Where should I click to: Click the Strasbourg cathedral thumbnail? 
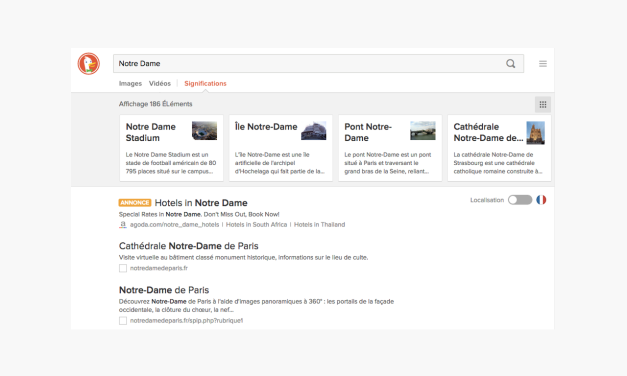(535, 133)
